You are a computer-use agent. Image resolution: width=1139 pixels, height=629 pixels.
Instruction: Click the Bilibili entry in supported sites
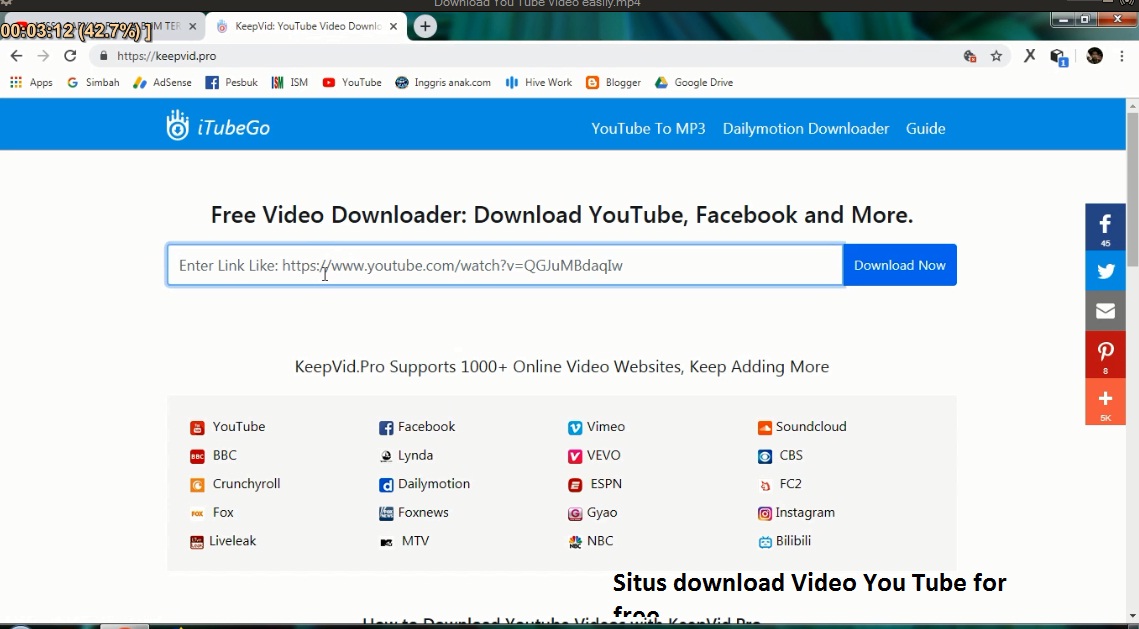(x=785, y=541)
